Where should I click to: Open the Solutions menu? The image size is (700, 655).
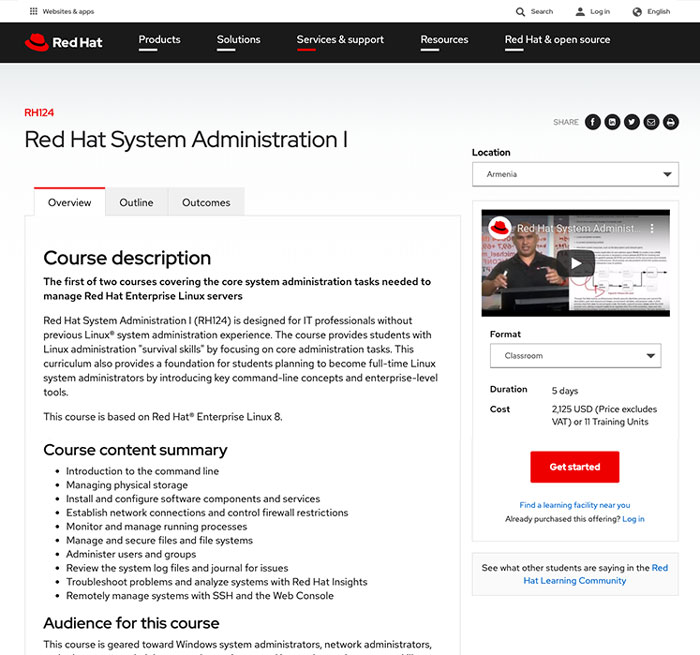238,39
